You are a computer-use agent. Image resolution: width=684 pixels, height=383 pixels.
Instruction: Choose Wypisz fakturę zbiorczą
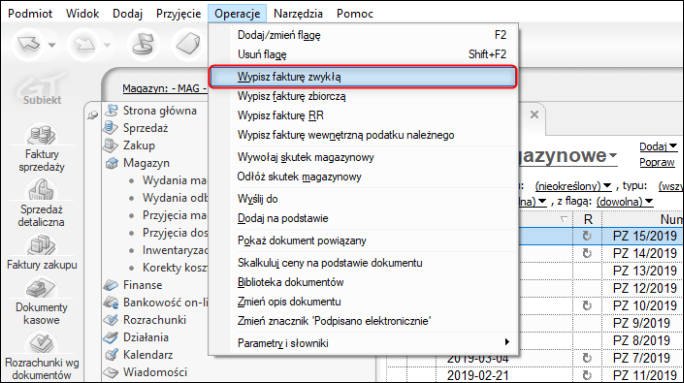click(364, 96)
